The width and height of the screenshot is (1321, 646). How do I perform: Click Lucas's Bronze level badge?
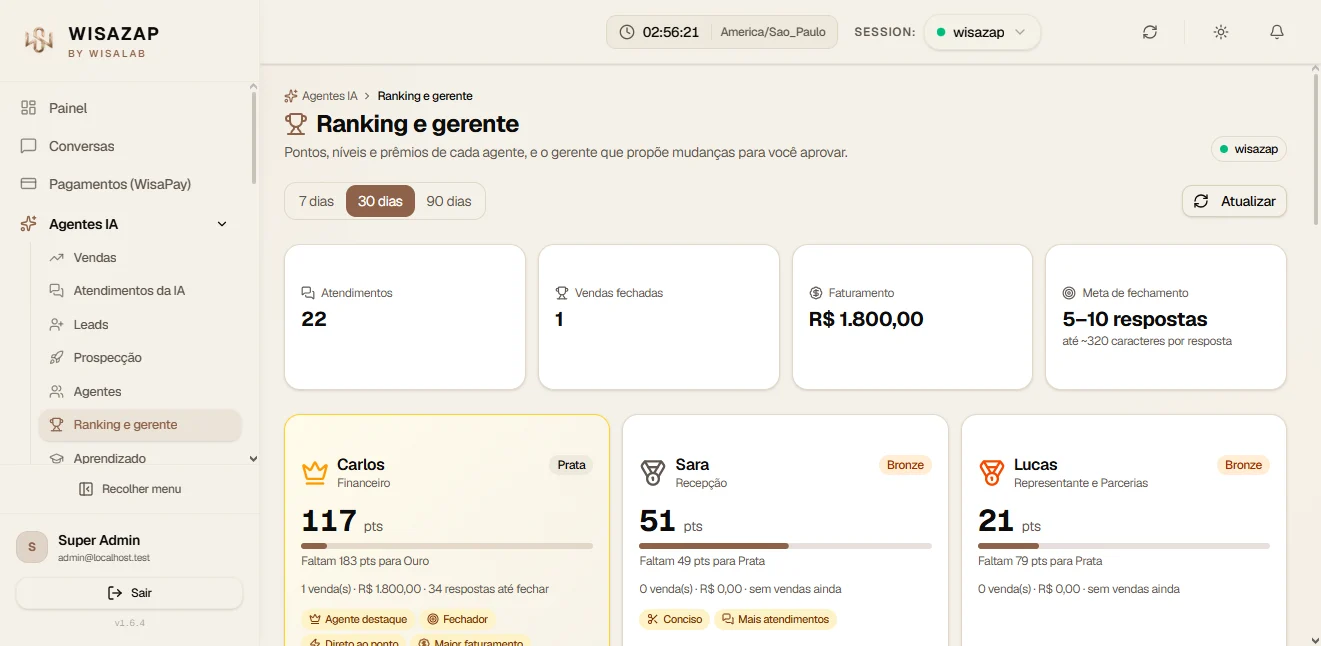point(1244,465)
